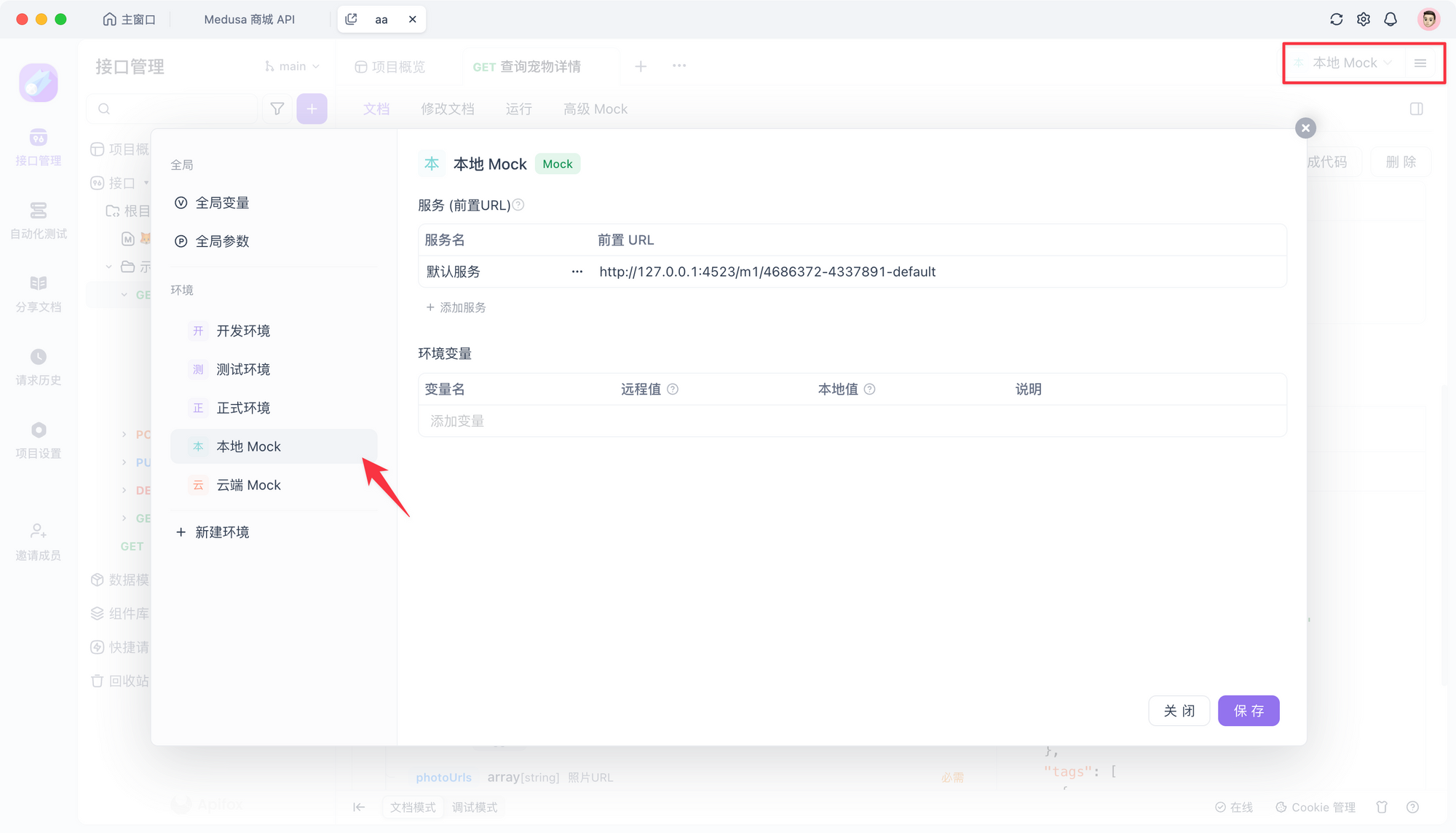
Task: Choose 开发环境 environment
Action: 274,331
